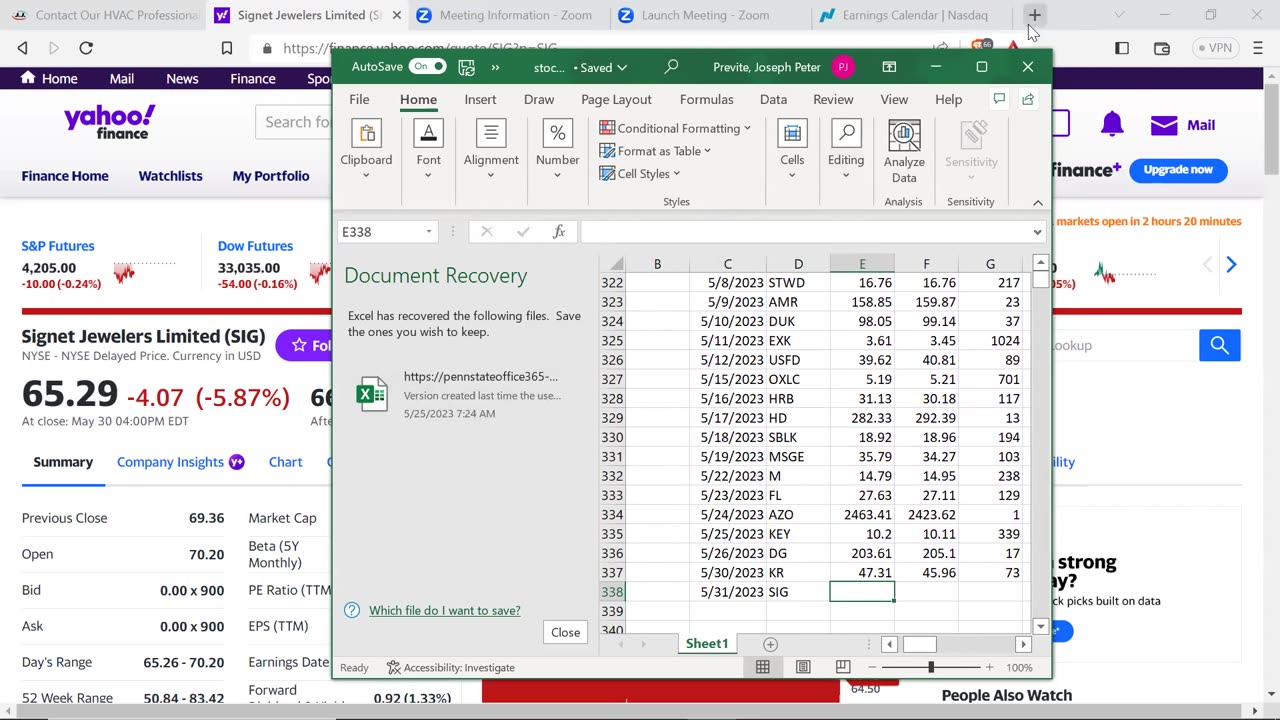Reload the browser page
The height and width of the screenshot is (720, 1280).
click(x=86, y=48)
